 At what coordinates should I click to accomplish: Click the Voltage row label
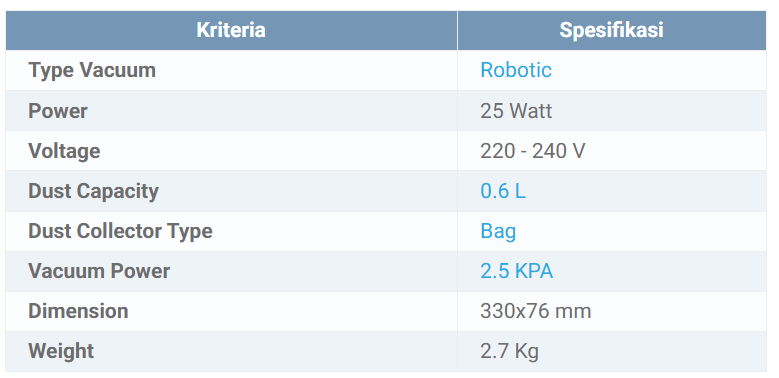pyautogui.click(x=64, y=151)
